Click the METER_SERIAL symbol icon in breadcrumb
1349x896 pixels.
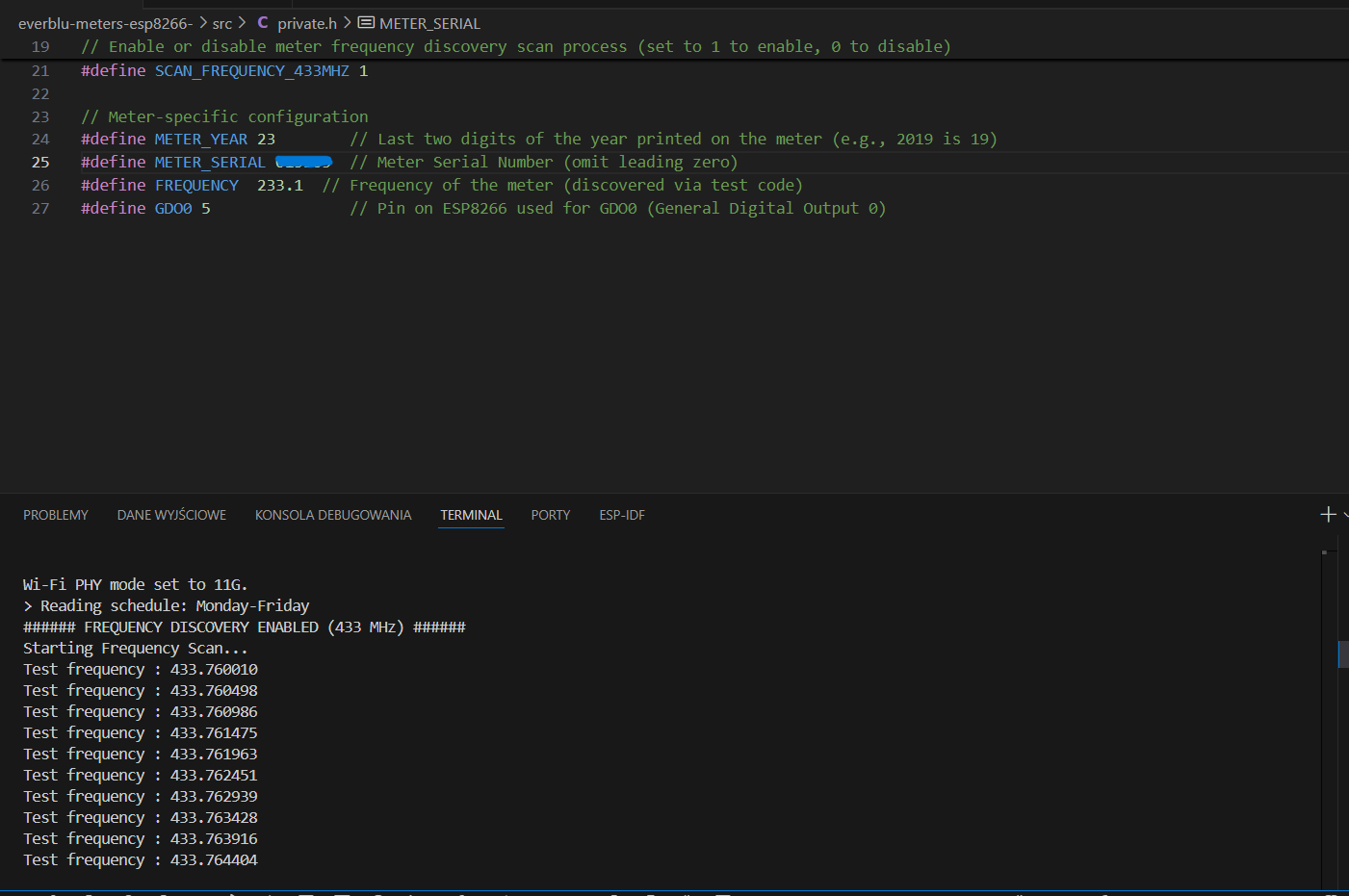coord(366,22)
